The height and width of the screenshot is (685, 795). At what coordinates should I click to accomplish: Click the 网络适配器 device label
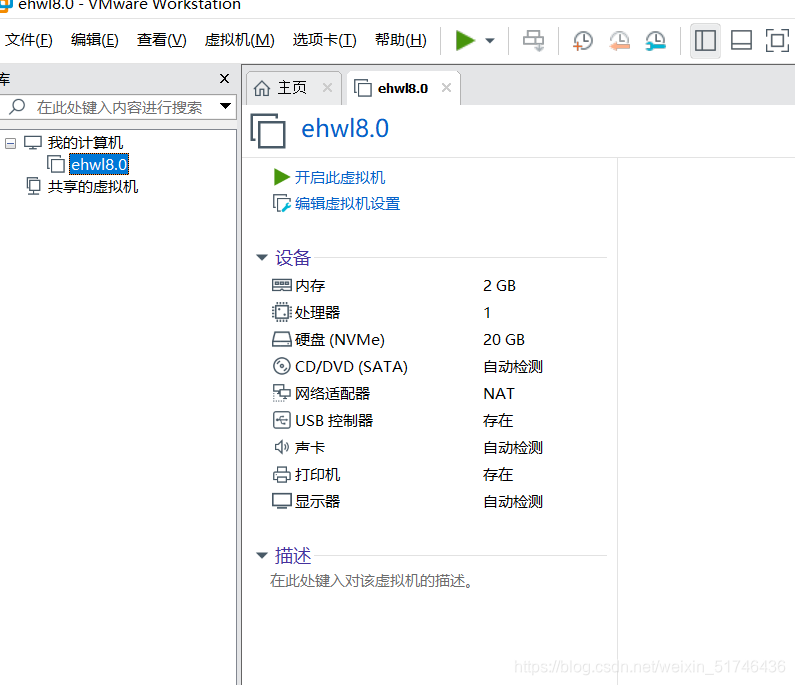pos(333,393)
